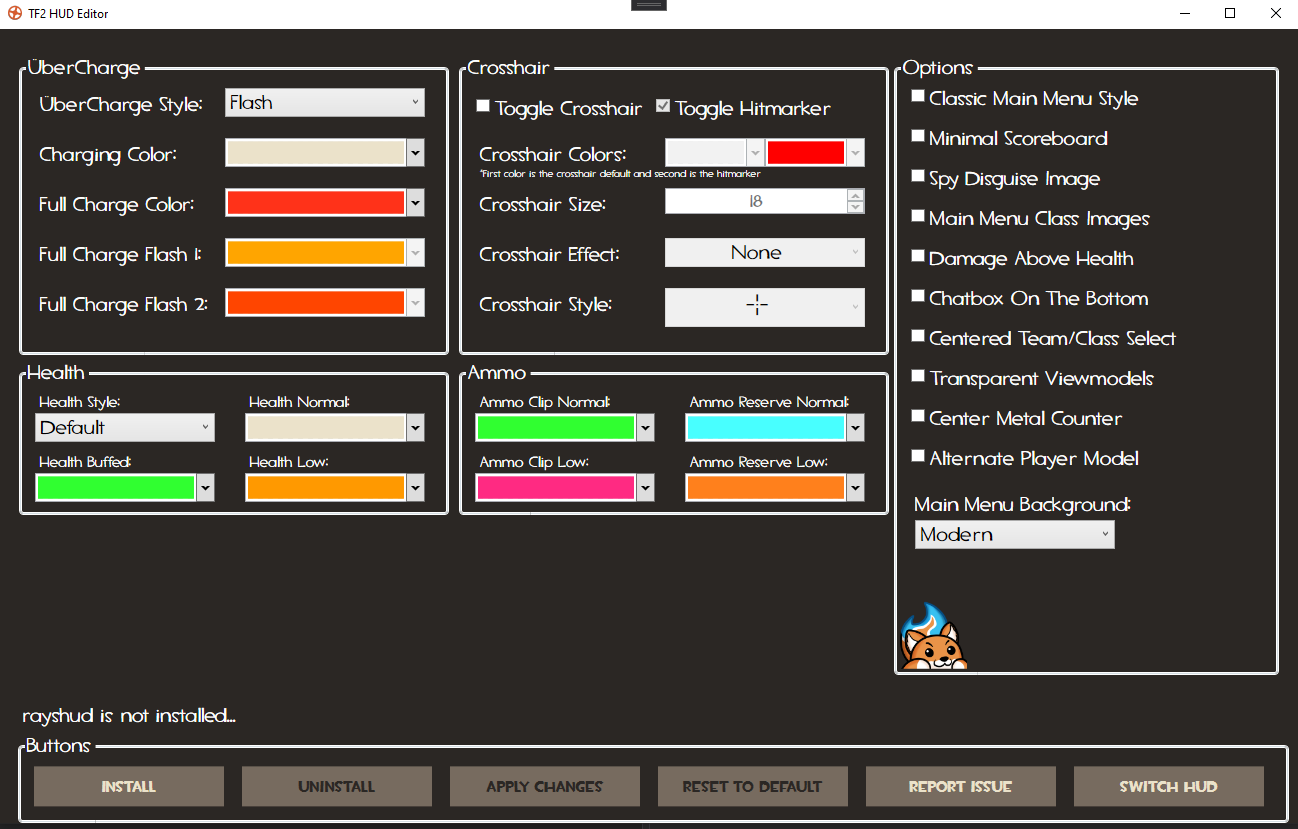
Task: Click the INSTALL button
Action: pos(128,786)
